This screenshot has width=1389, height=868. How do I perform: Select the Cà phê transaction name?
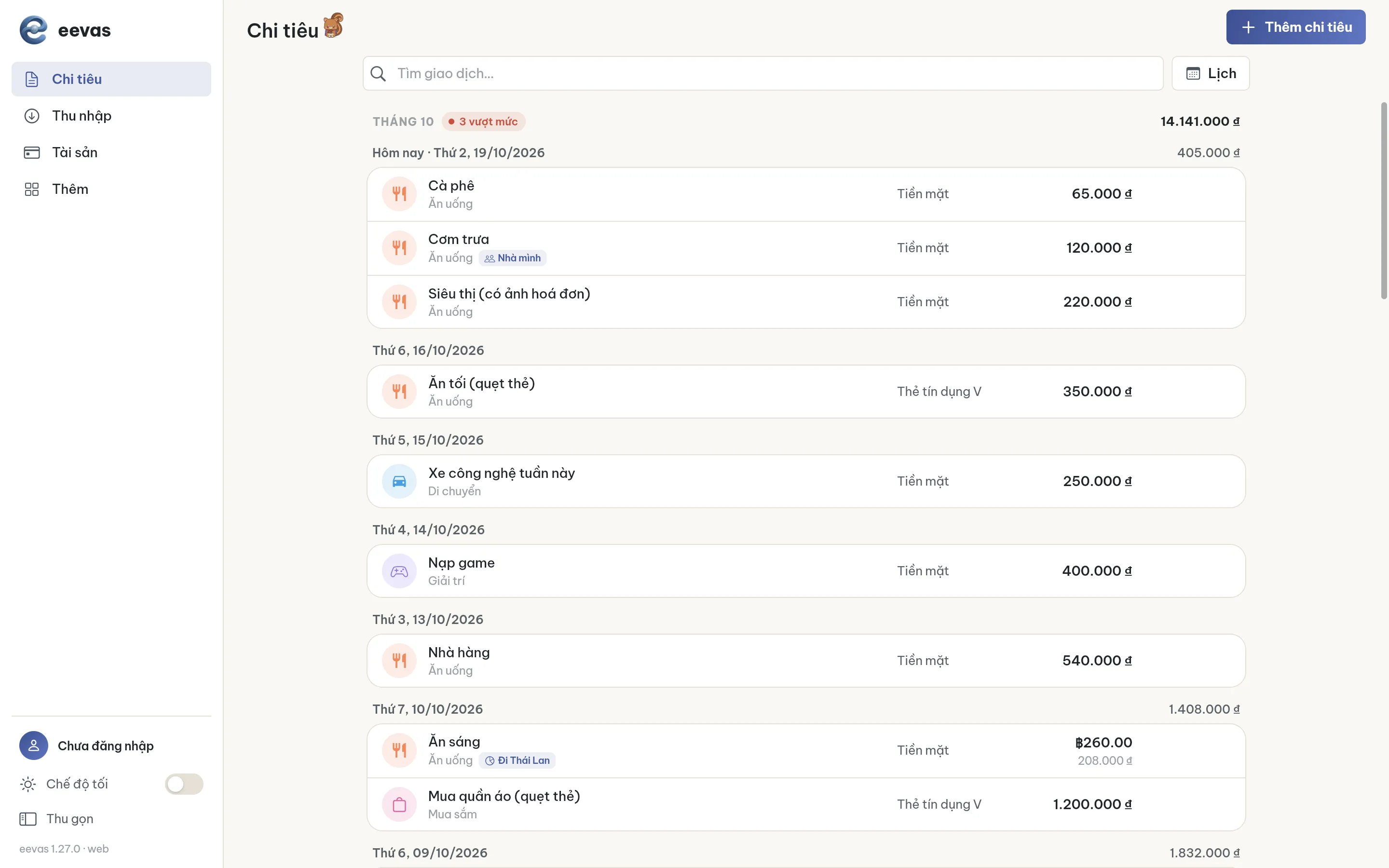click(x=451, y=186)
